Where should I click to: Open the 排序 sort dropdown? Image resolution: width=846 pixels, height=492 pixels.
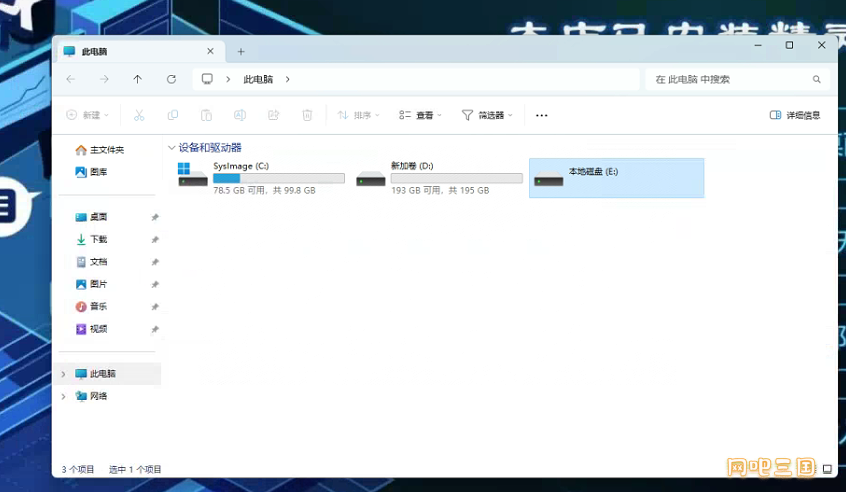tap(358, 115)
